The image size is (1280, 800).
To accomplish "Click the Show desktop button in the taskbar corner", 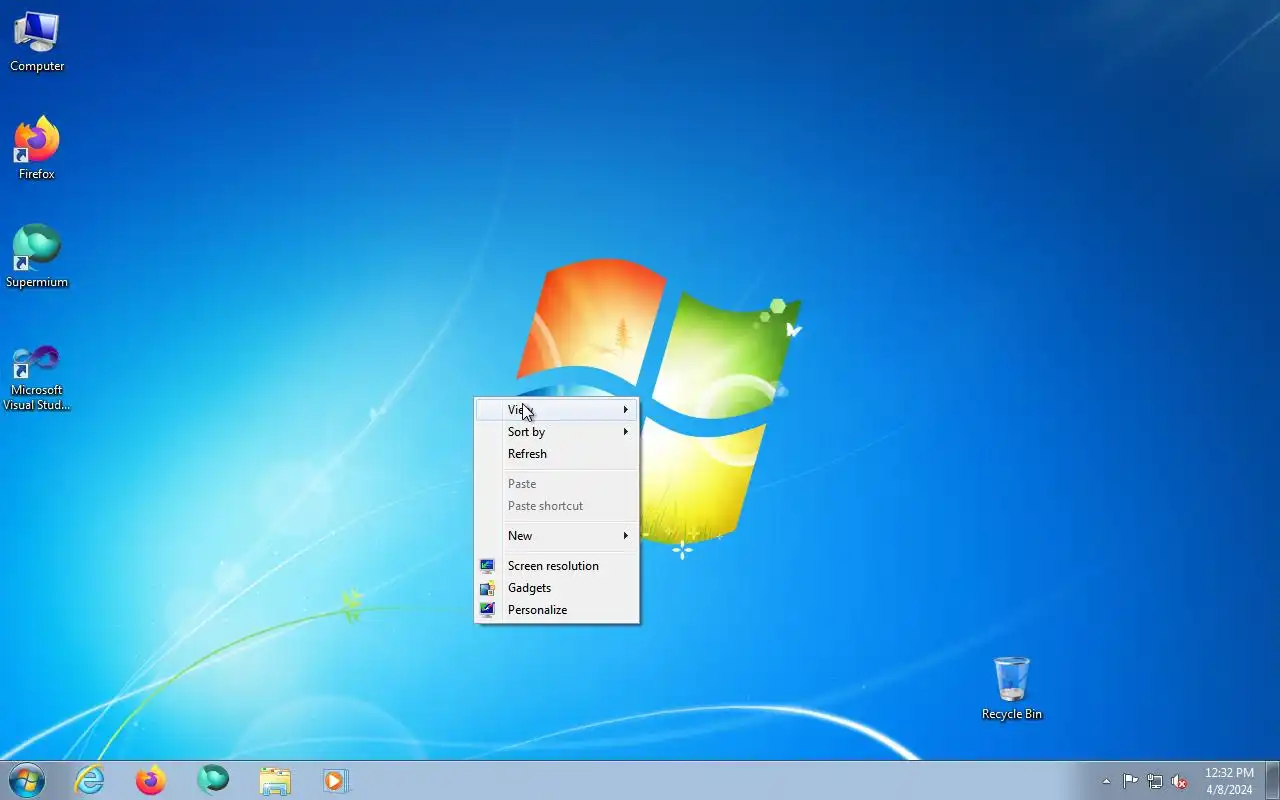I will click(1272, 780).
